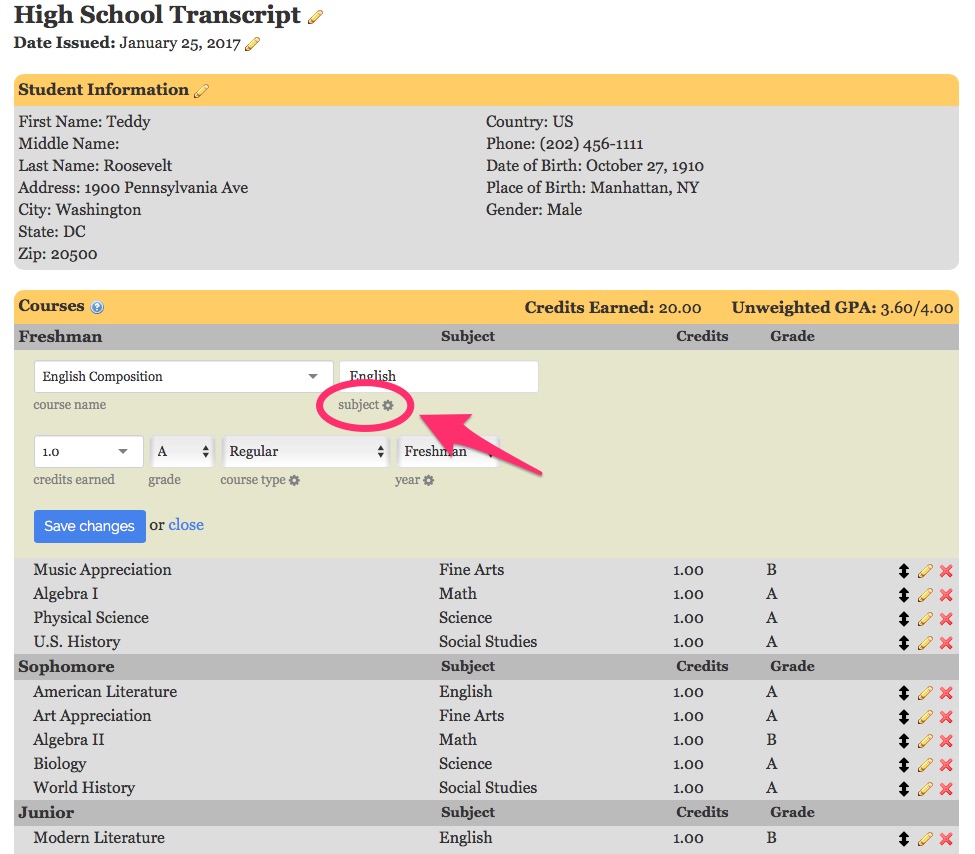Click the close link beside Save changes
Screen dimensions: 975x854
pyautogui.click(x=186, y=525)
